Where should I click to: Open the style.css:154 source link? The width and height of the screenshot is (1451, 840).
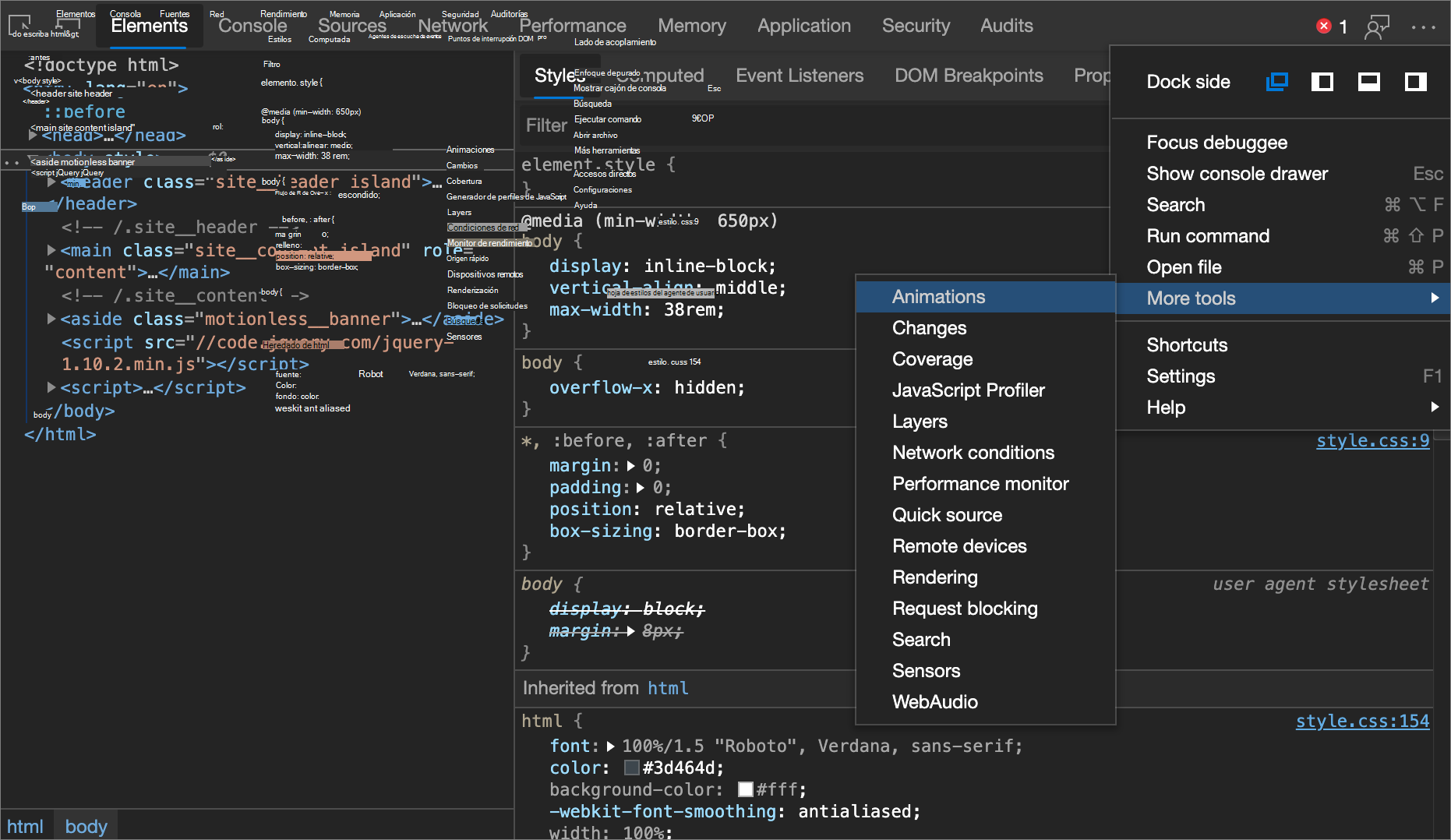pos(1362,722)
